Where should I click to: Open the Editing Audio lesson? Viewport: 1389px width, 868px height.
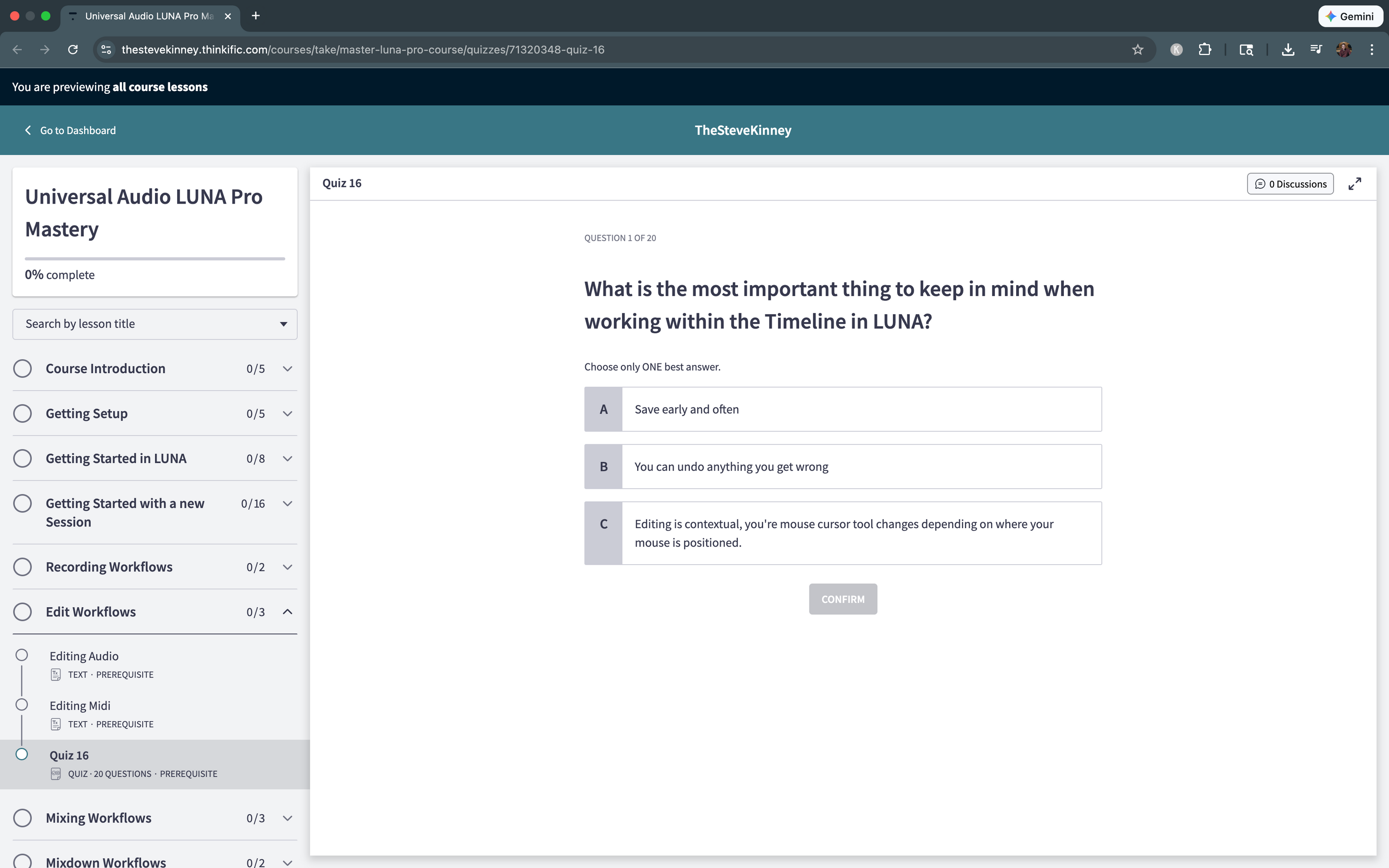click(x=84, y=656)
